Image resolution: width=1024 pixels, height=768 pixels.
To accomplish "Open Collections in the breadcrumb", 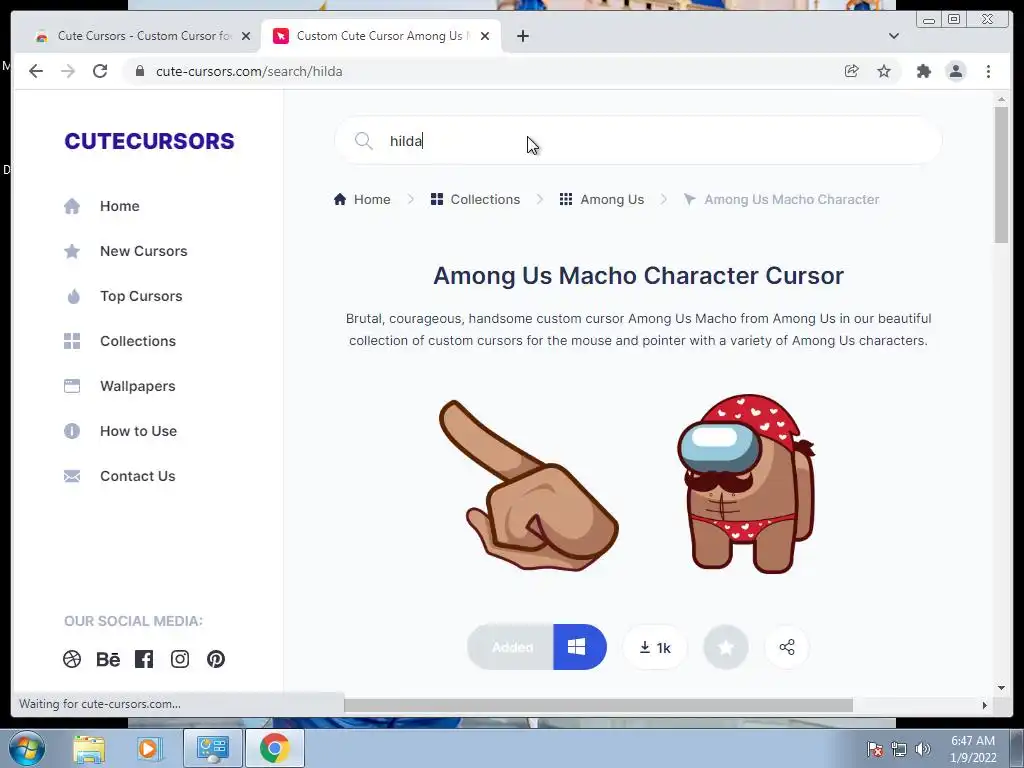I will click(x=475, y=199).
